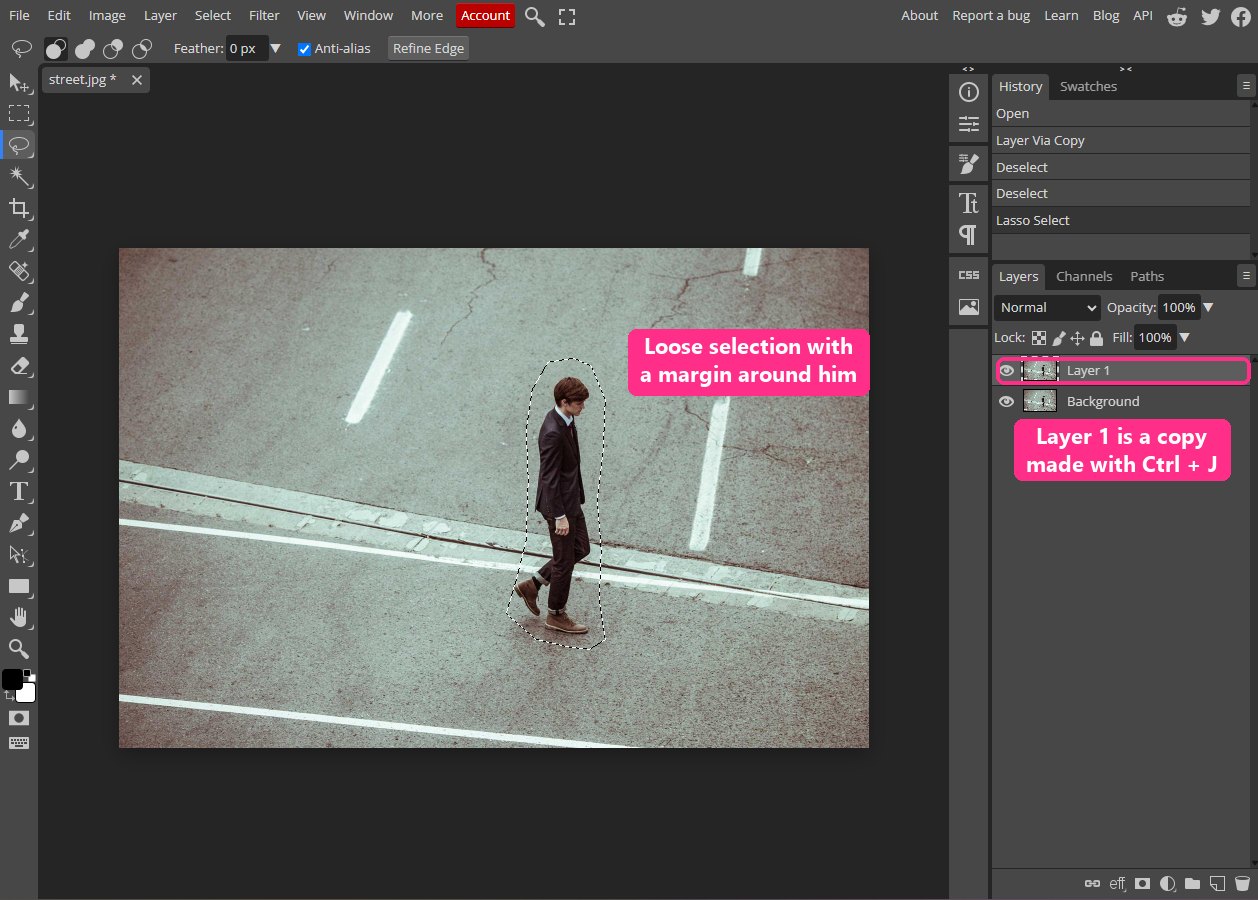The height and width of the screenshot is (900, 1258).
Task: Select the Rectangle Select tool
Action: 19,113
